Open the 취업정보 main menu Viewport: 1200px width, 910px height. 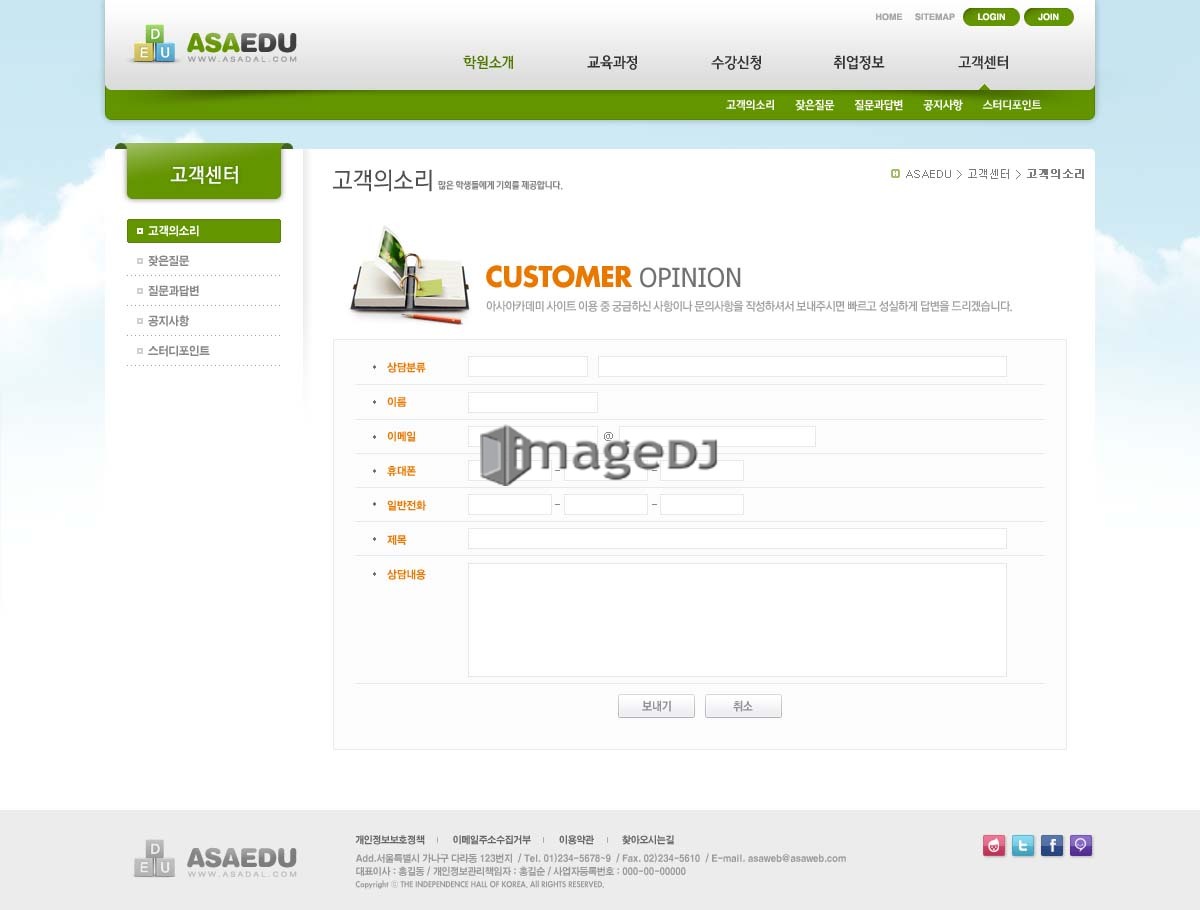tap(859, 62)
